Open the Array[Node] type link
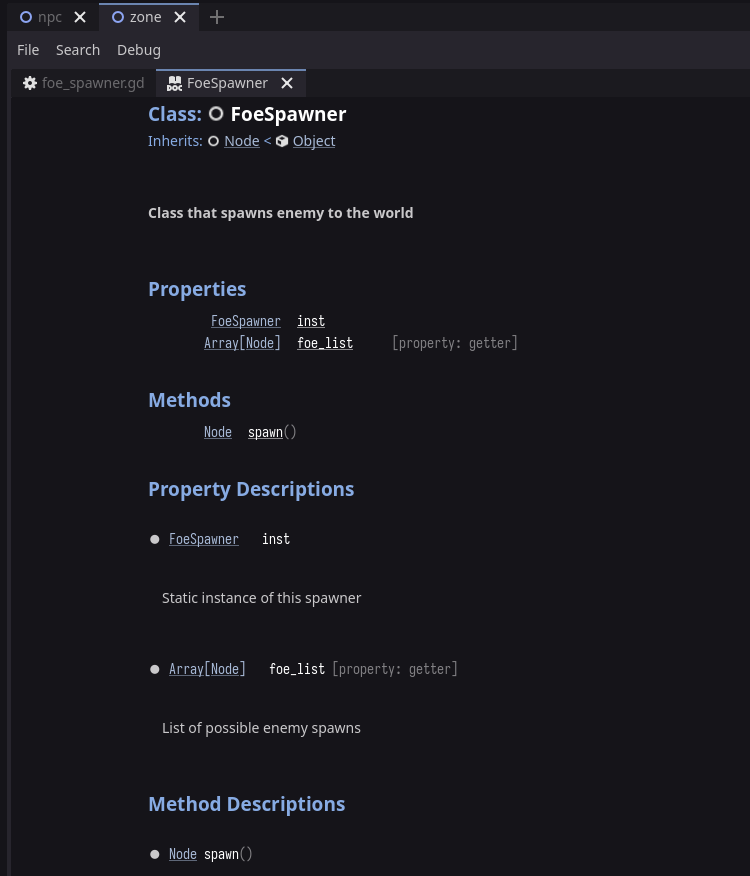Screen dimensions: 750x876 242,343
